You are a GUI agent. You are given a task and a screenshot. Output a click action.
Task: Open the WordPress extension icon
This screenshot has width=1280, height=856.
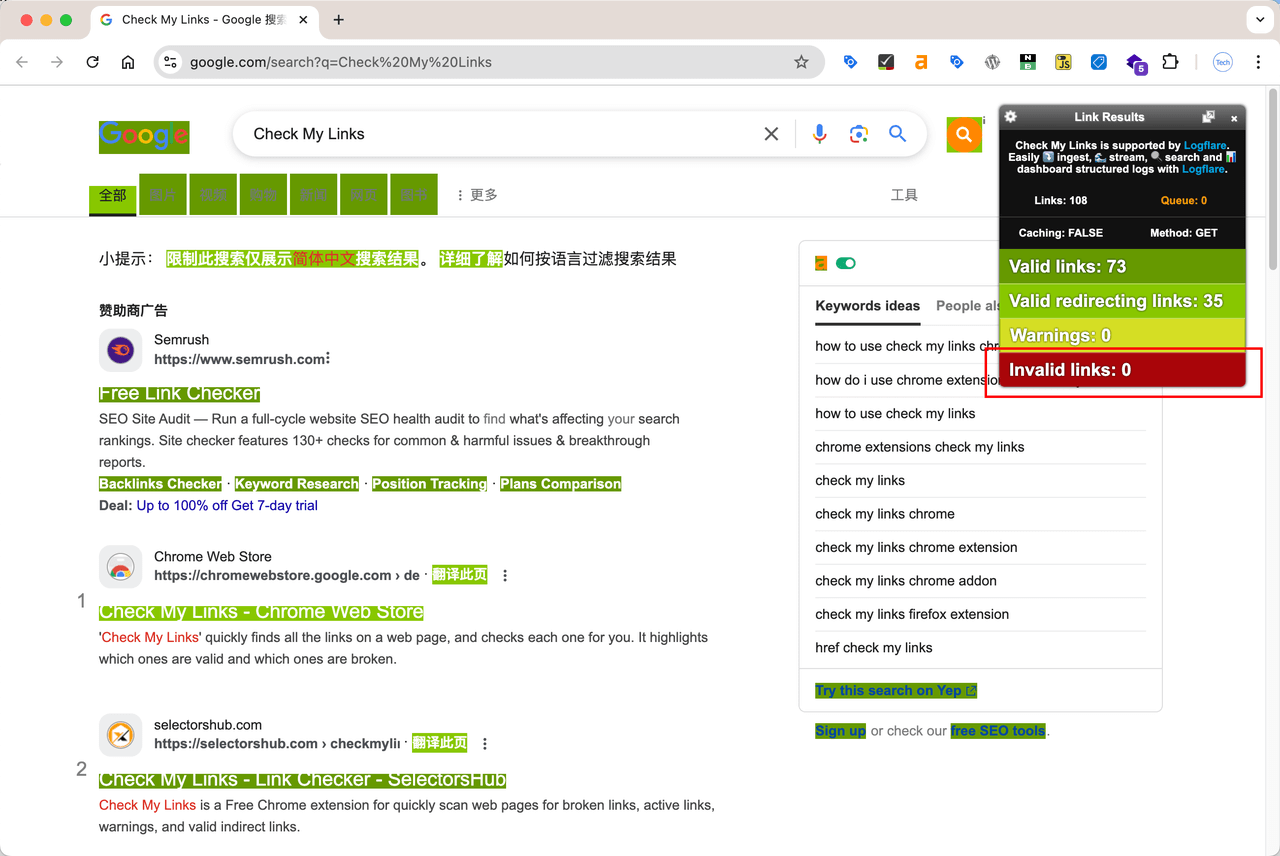(x=992, y=62)
